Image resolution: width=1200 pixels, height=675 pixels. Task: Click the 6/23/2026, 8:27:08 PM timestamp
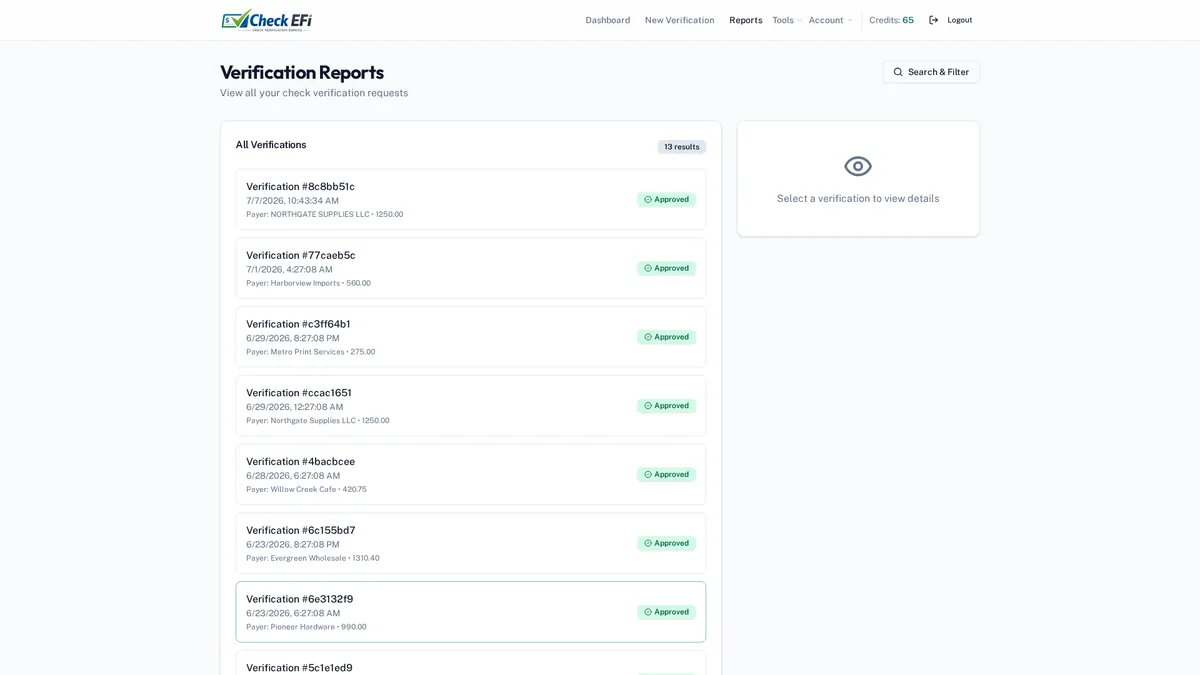(x=293, y=545)
